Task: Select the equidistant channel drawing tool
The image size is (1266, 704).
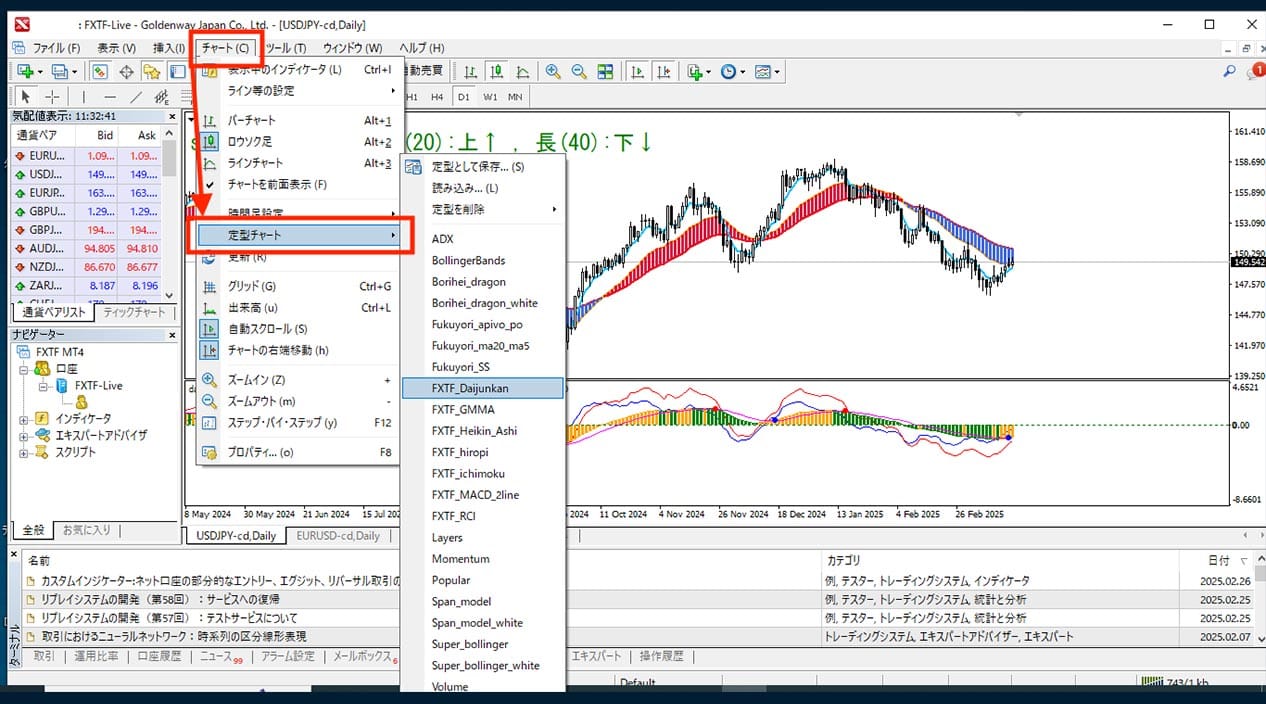Action: (161, 97)
